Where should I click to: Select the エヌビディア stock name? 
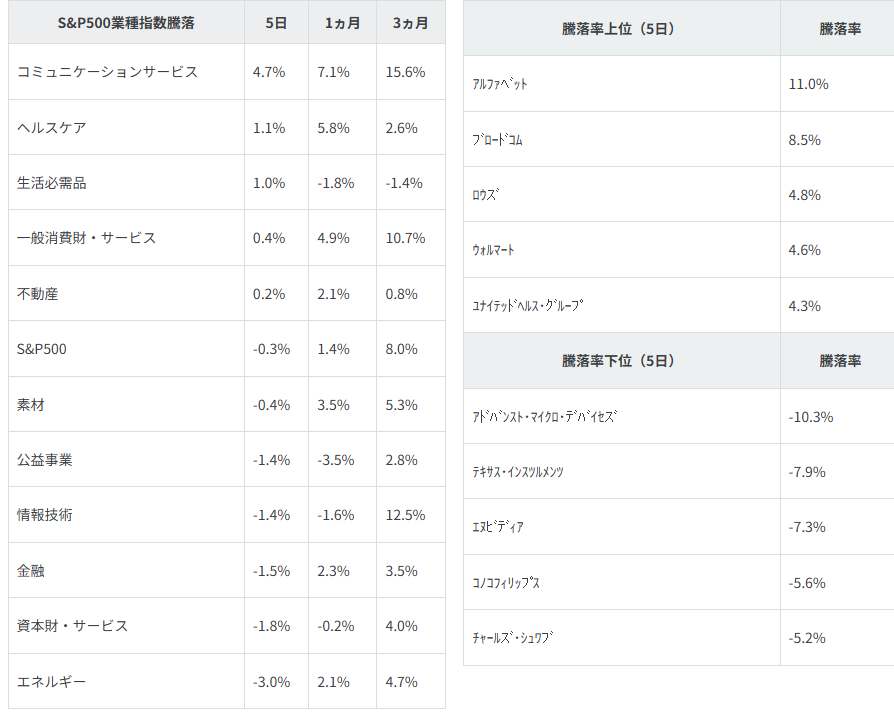point(498,527)
